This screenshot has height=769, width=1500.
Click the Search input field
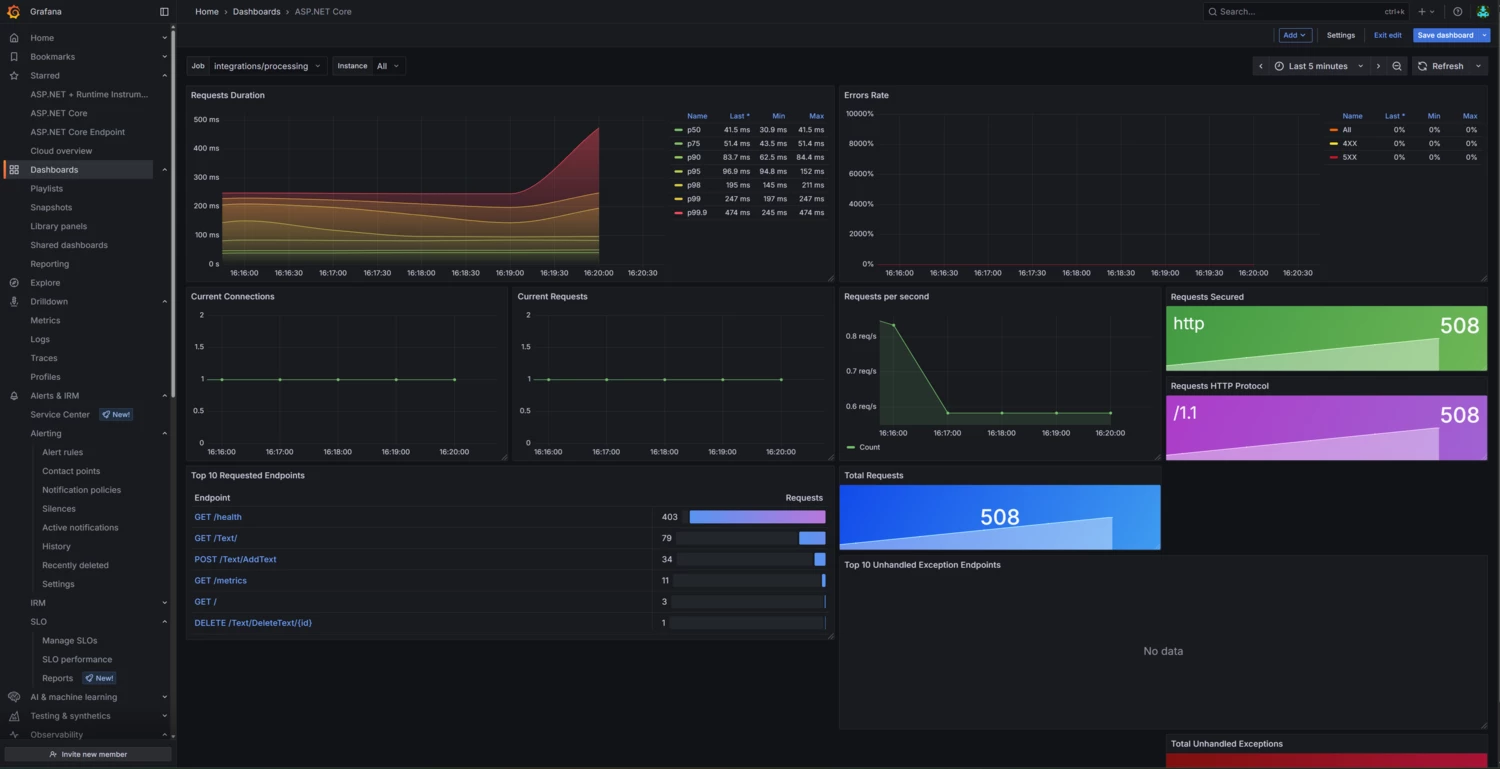tap(1304, 12)
